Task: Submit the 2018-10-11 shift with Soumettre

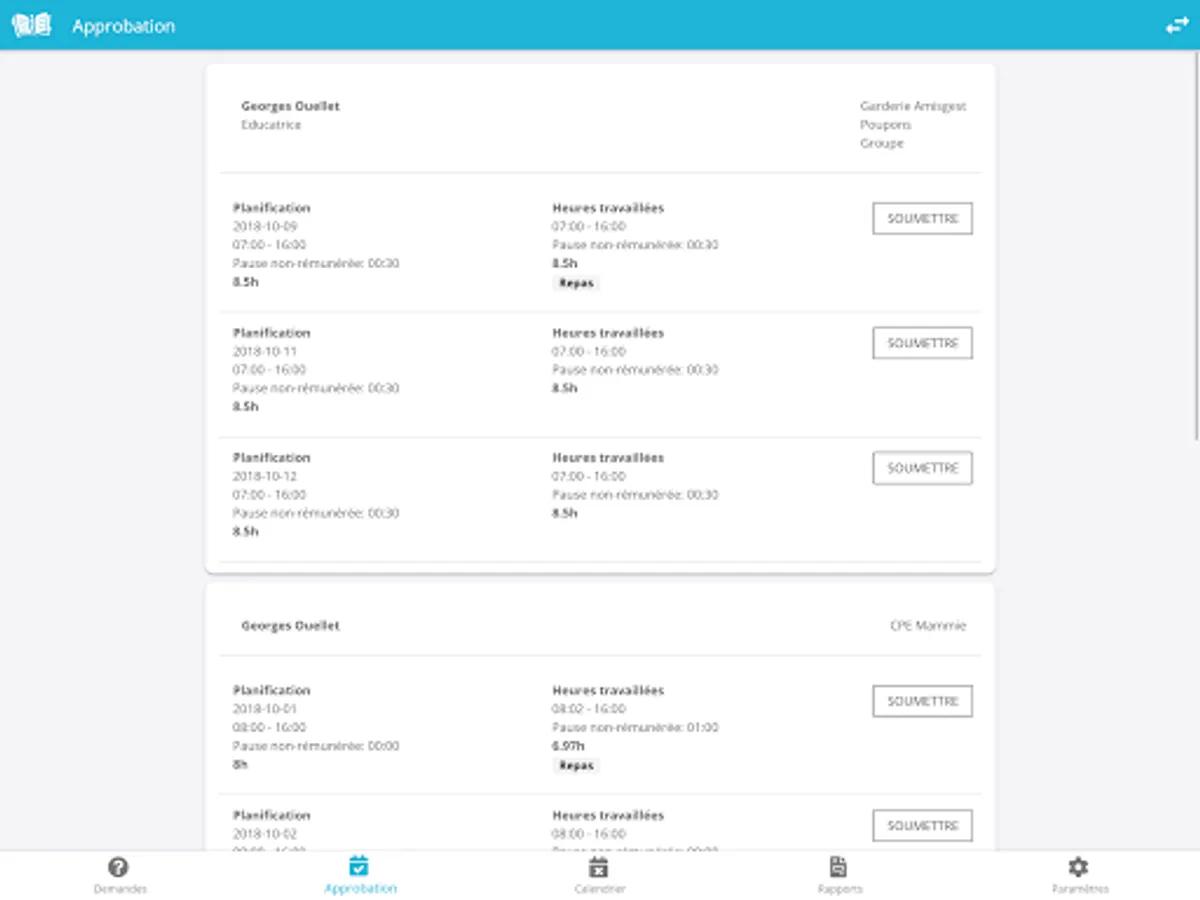Action: (x=922, y=343)
